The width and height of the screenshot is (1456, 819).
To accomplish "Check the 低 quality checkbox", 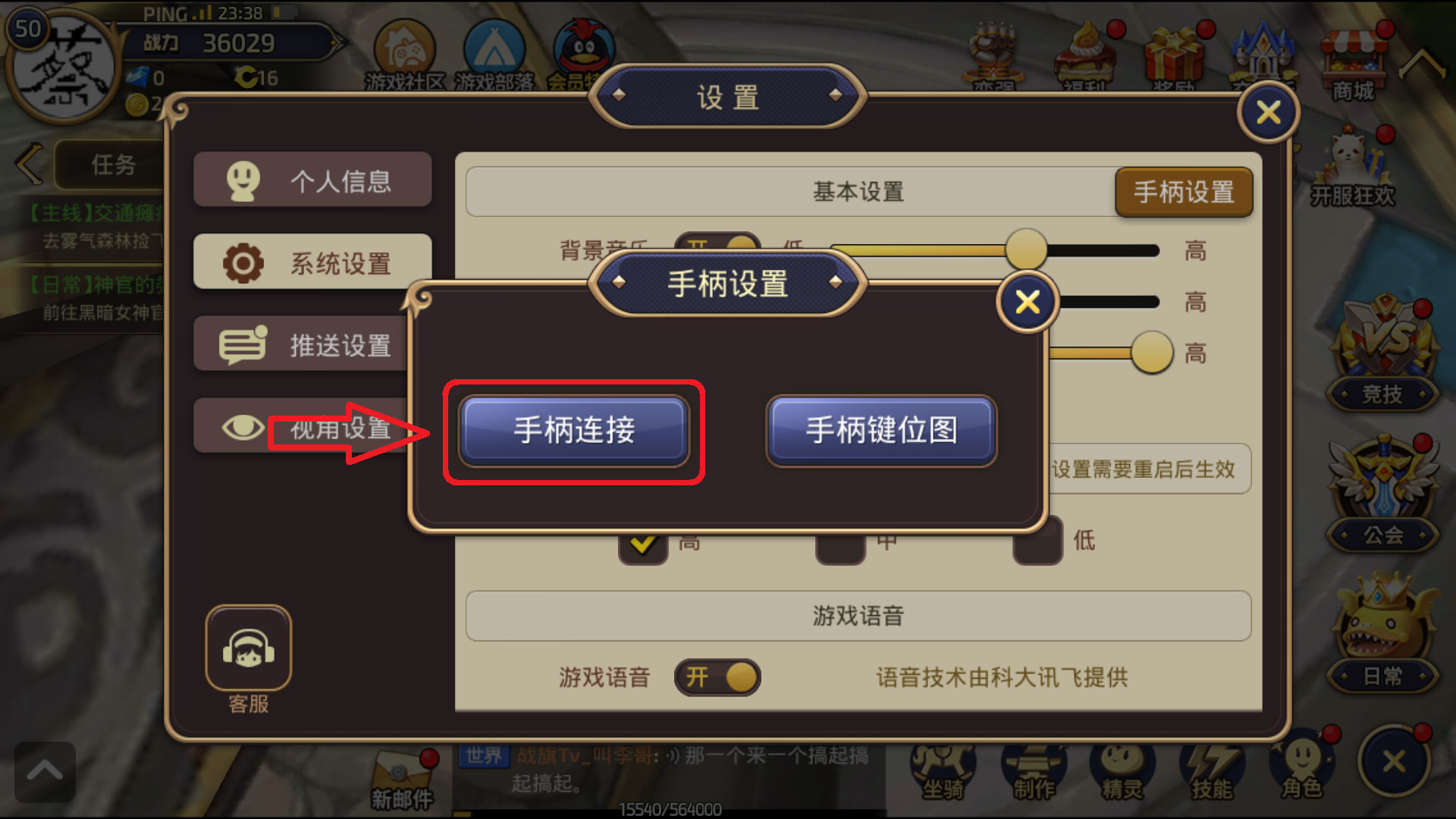I will 1037,541.
